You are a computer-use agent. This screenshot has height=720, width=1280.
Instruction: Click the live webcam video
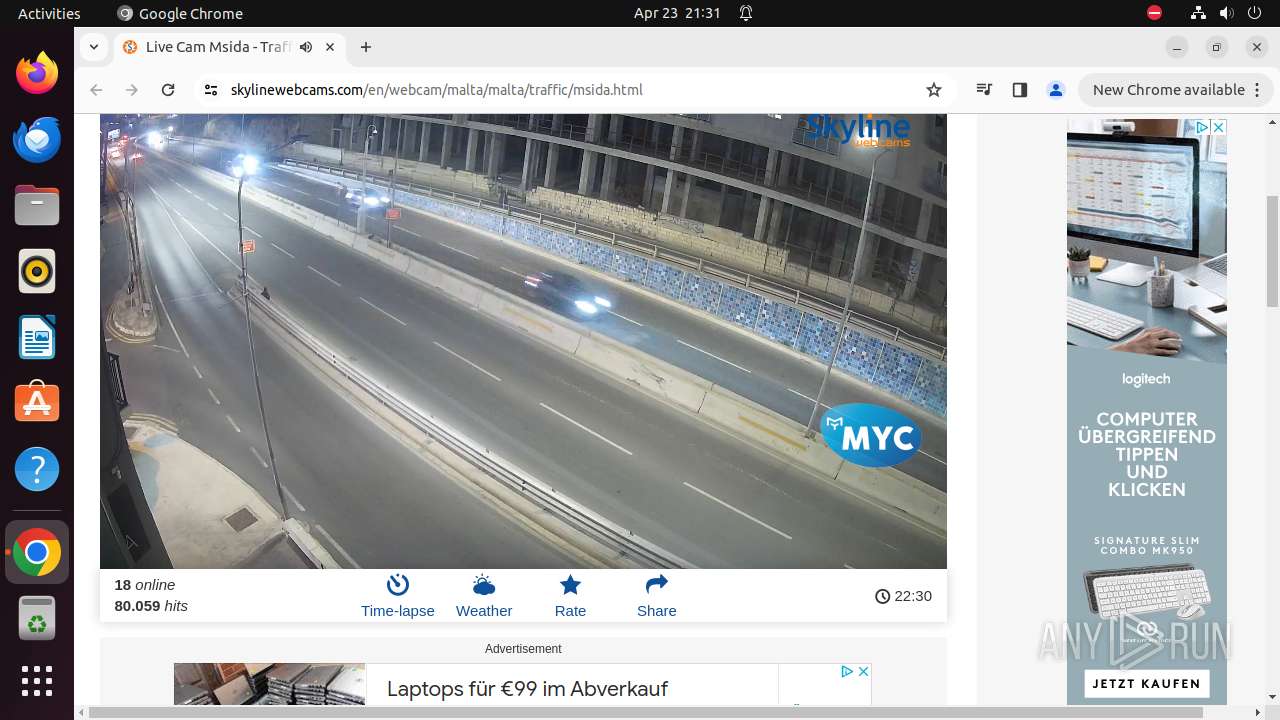pyautogui.click(x=523, y=341)
